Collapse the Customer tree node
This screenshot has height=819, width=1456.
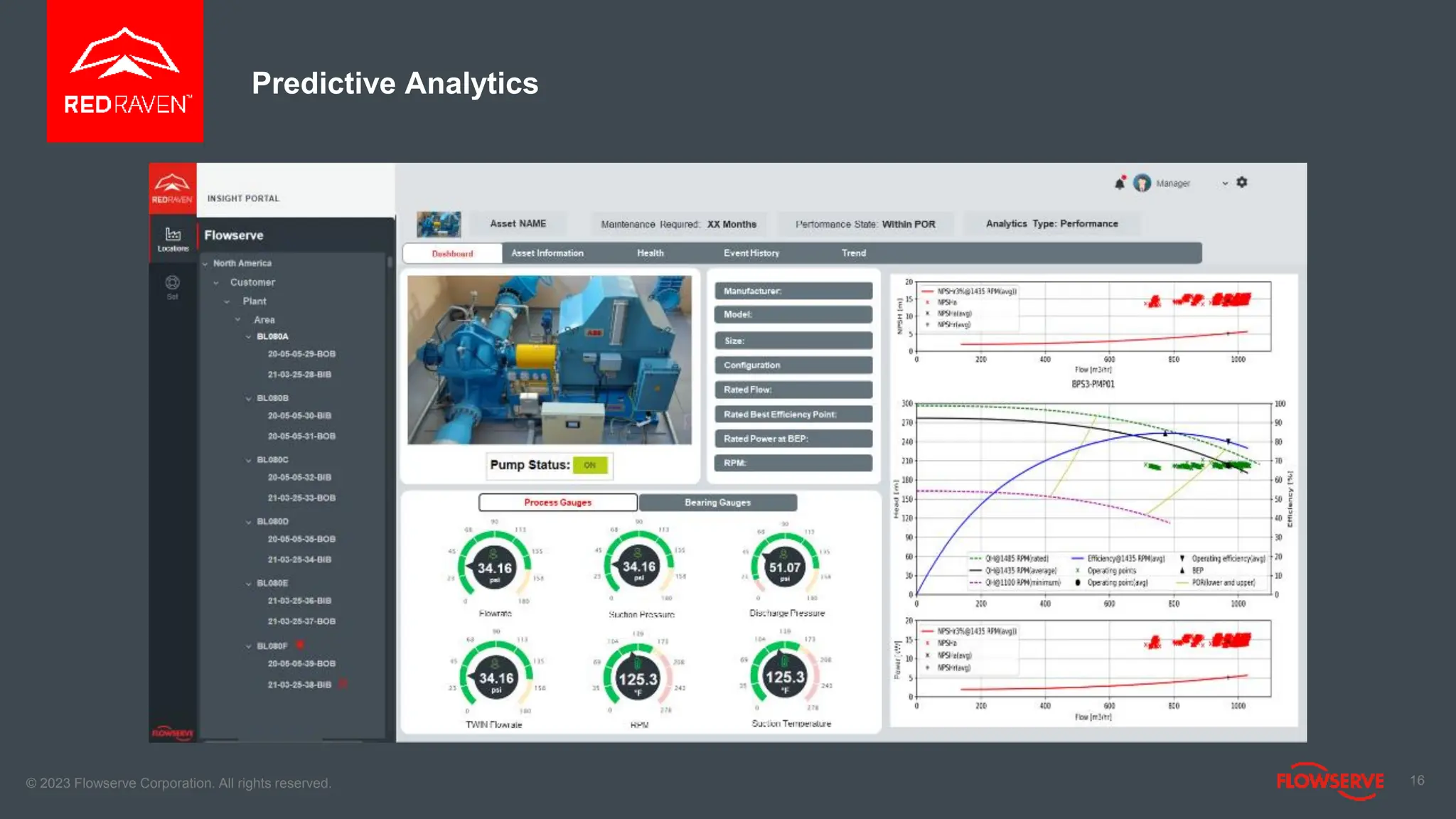pyautogui.click(x=216, y=283)
